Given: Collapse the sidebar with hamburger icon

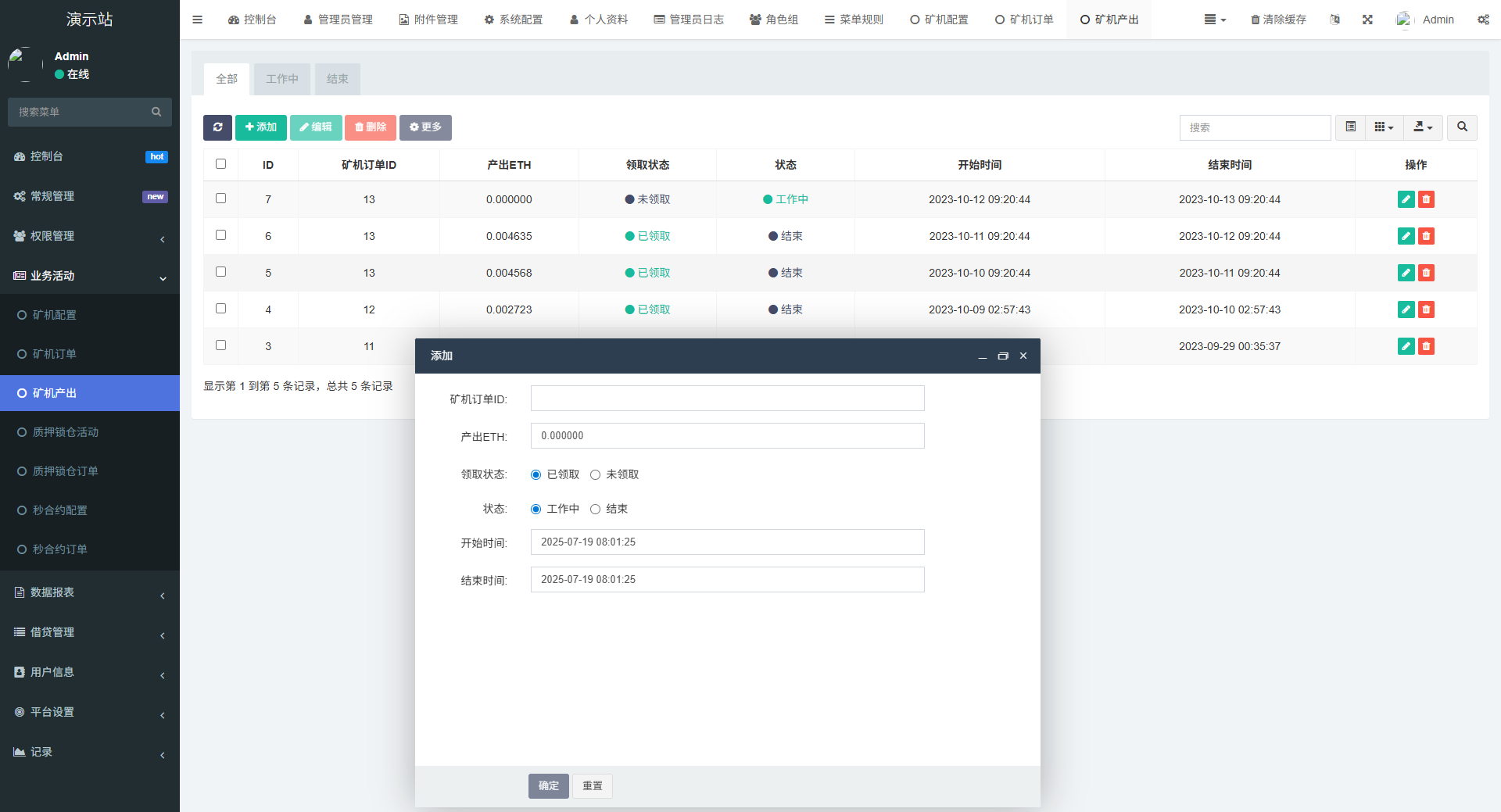Looking at the screenshot, I should click(197, 20).
